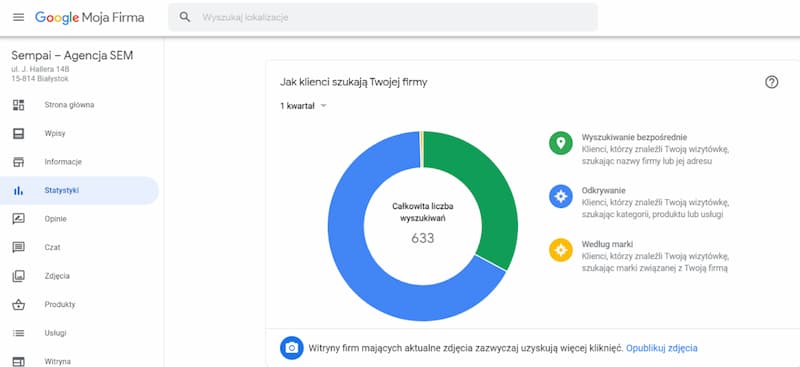
Task: Select Statystyki in the sidebar
Action: pyautogui.click(x=79, y=190)
